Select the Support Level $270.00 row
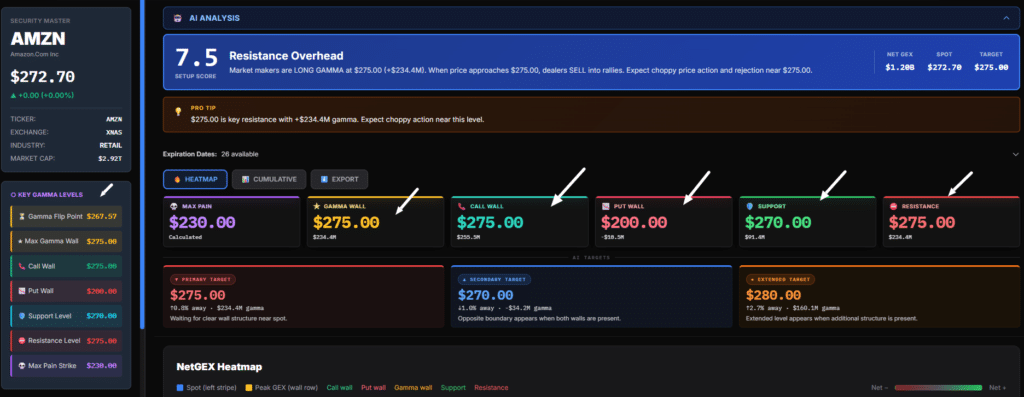 pos(66,316)
